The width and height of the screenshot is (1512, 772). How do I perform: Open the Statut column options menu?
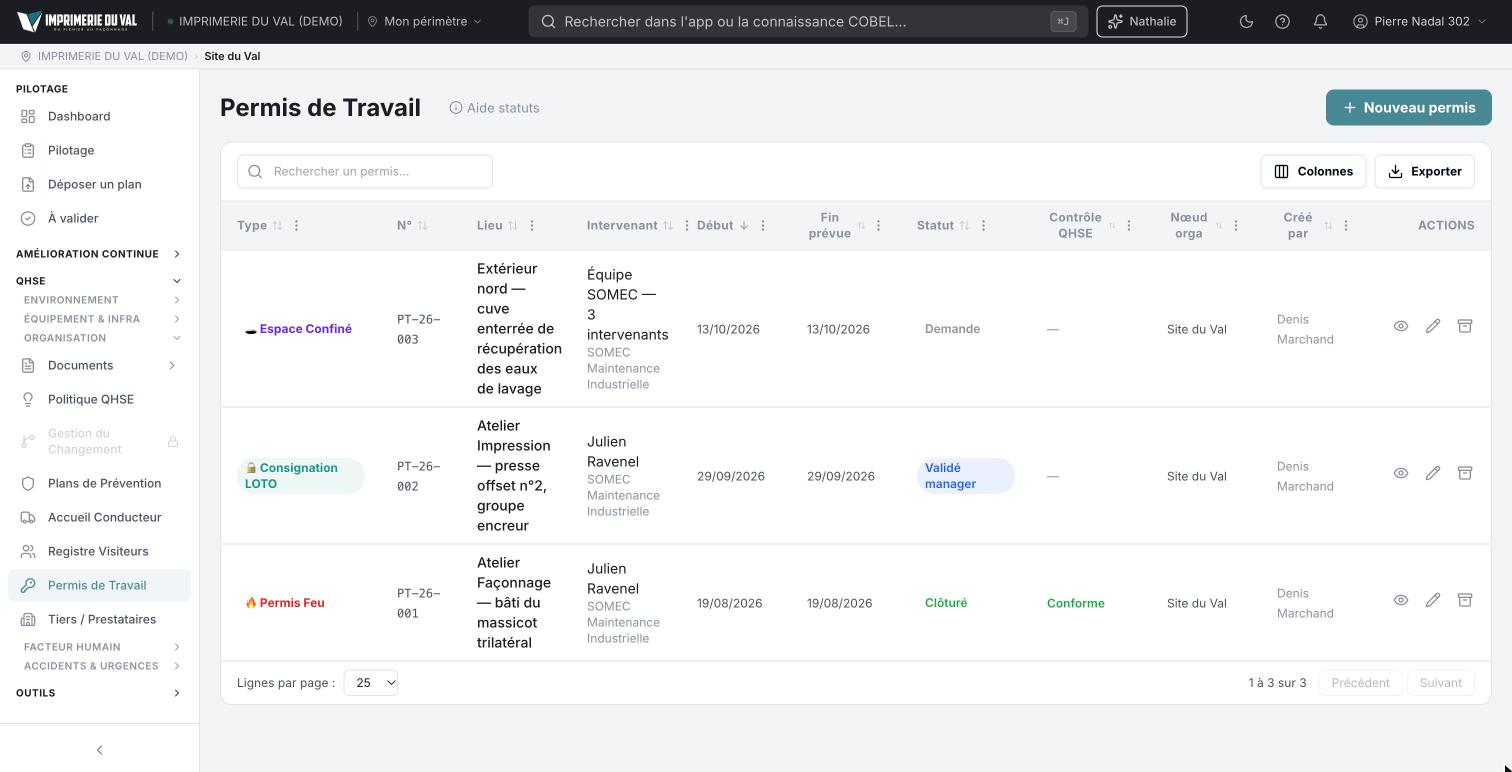click(x=983, y=226)
